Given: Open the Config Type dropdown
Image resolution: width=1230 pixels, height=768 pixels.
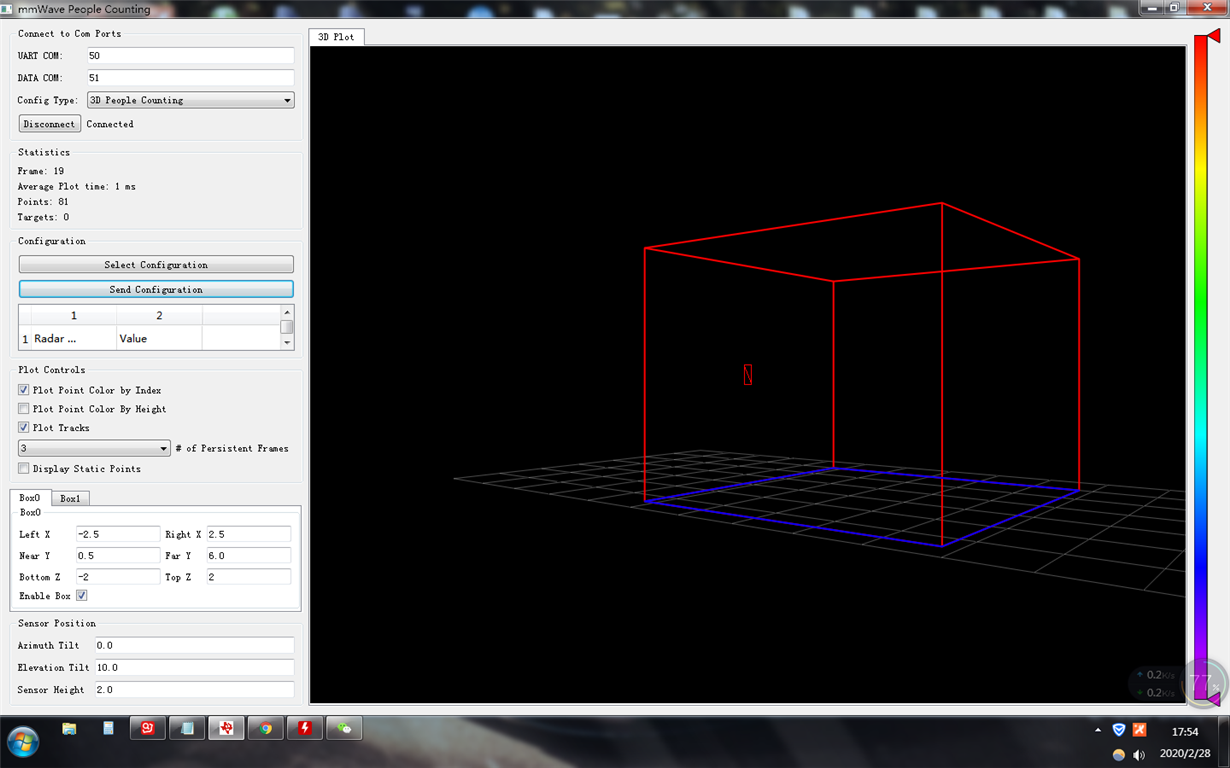Looking at the screenshot, I should coord(190,100).
